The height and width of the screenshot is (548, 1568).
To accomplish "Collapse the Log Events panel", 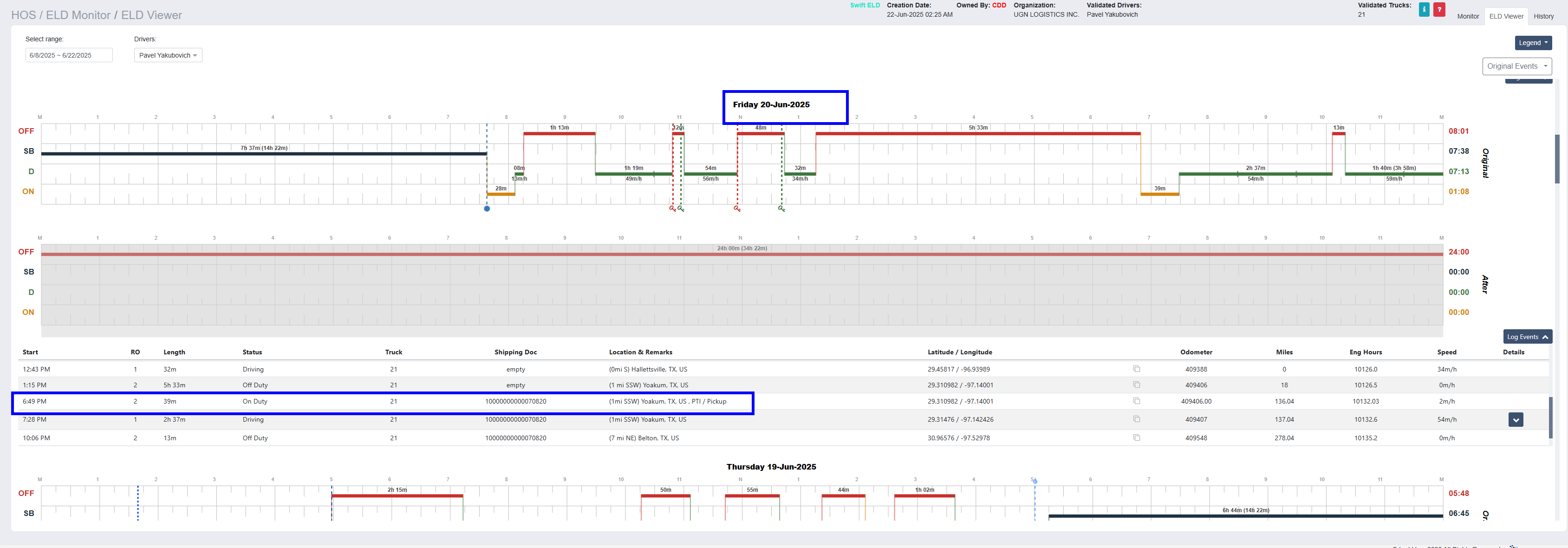I will click(1527, 337).
